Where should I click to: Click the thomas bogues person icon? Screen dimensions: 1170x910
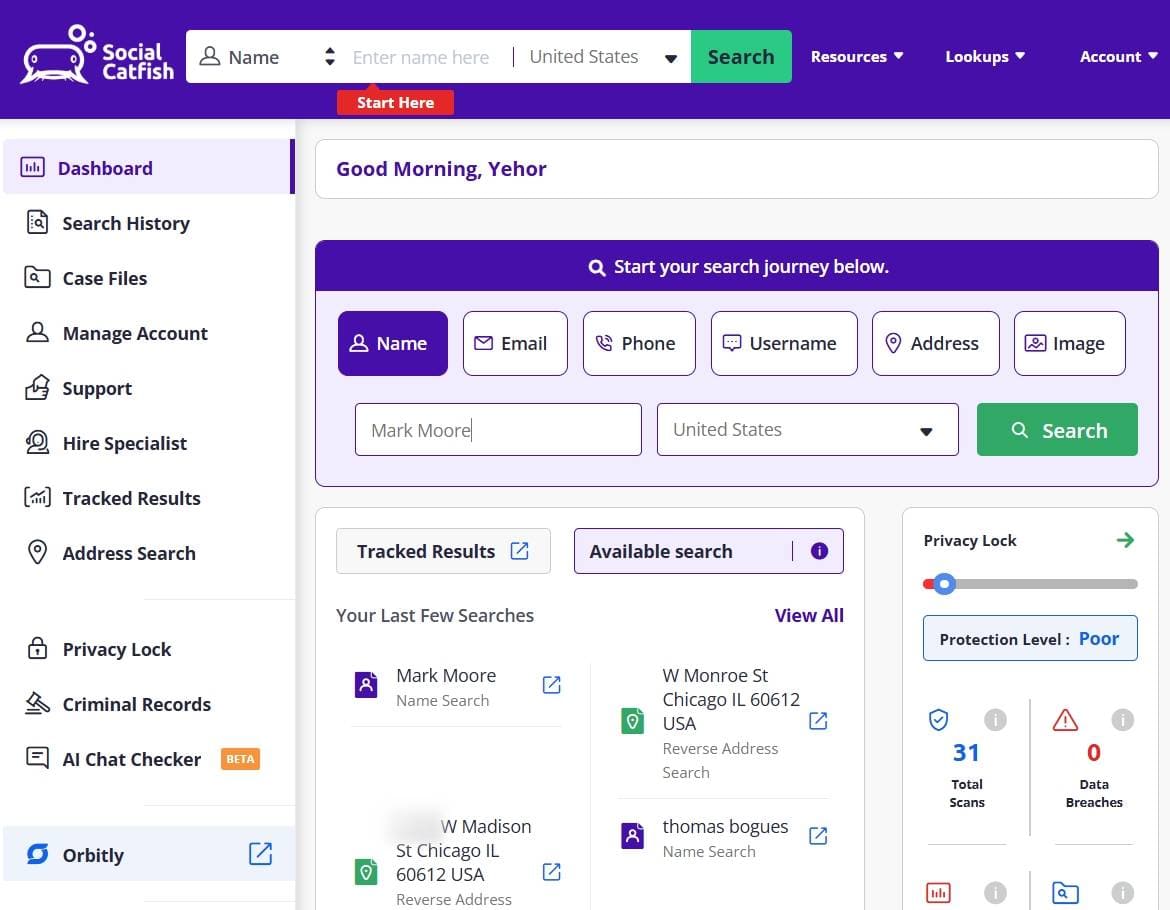632,835
